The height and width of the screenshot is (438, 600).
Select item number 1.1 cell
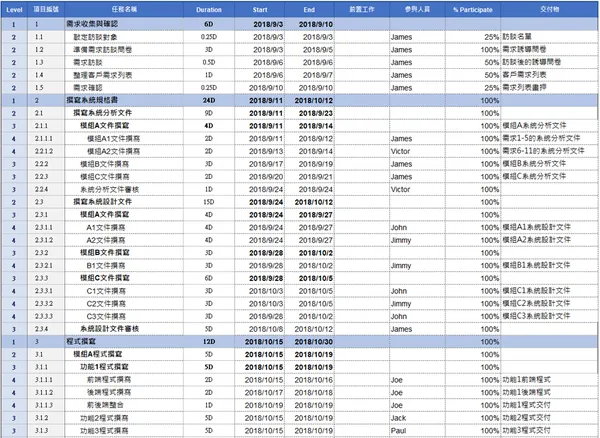coord(46,37)
